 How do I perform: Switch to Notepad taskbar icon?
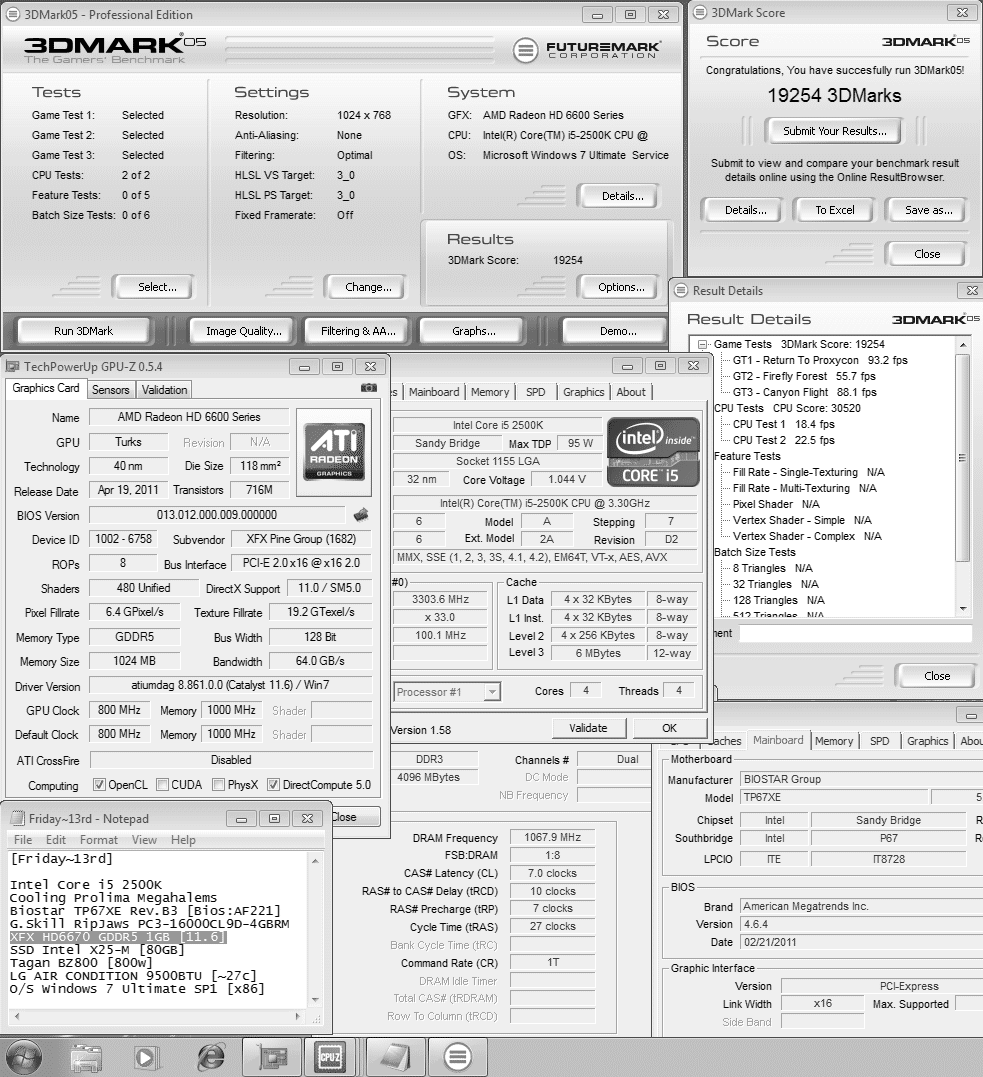click(x=396, y=1056)
